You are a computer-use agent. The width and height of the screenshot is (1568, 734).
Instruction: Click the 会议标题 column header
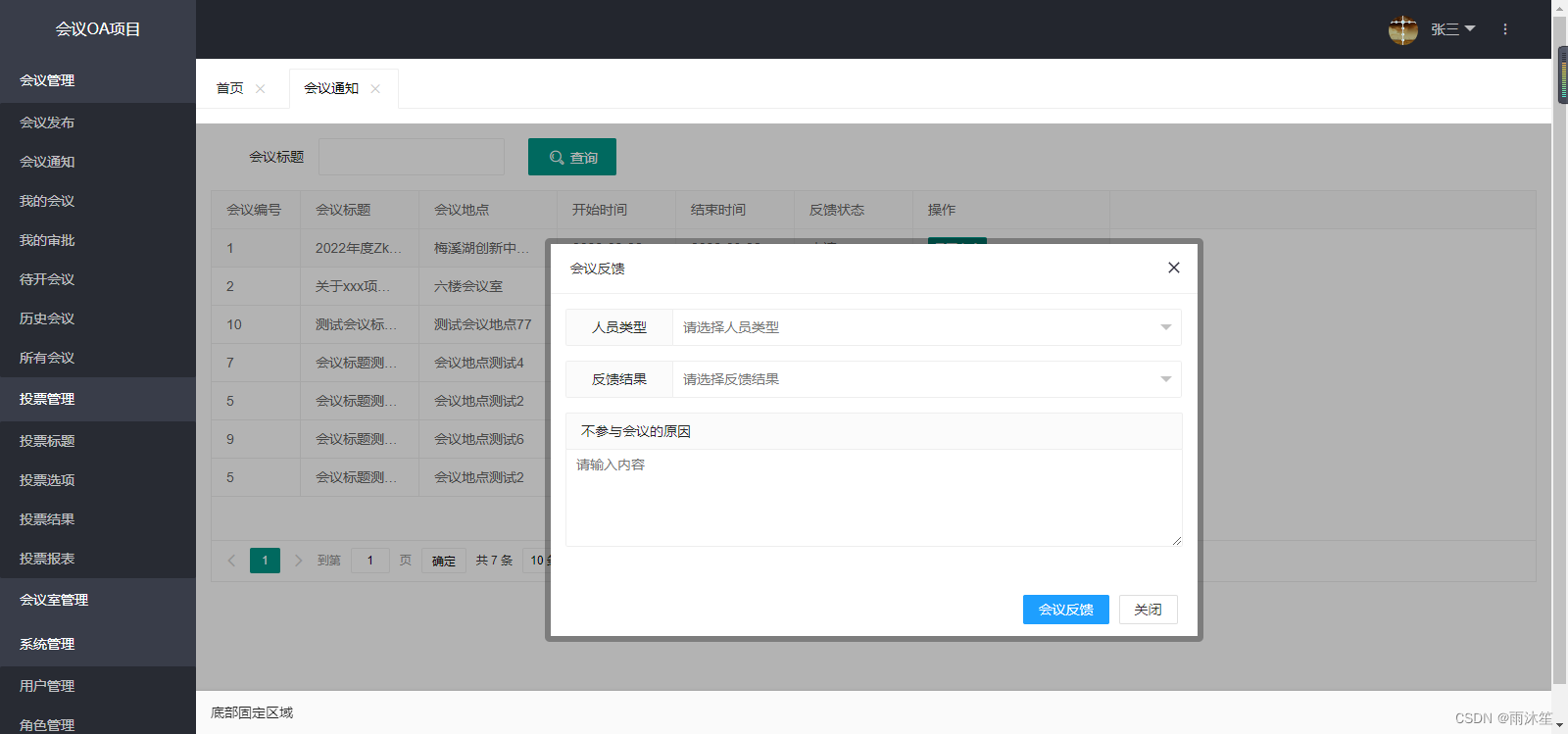point(359,210)
